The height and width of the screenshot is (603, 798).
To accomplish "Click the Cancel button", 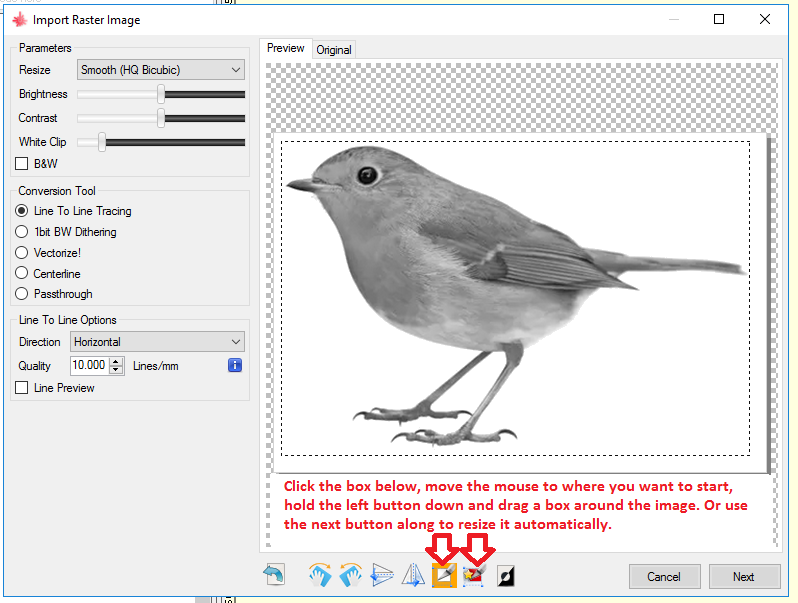I will point(664,577).
